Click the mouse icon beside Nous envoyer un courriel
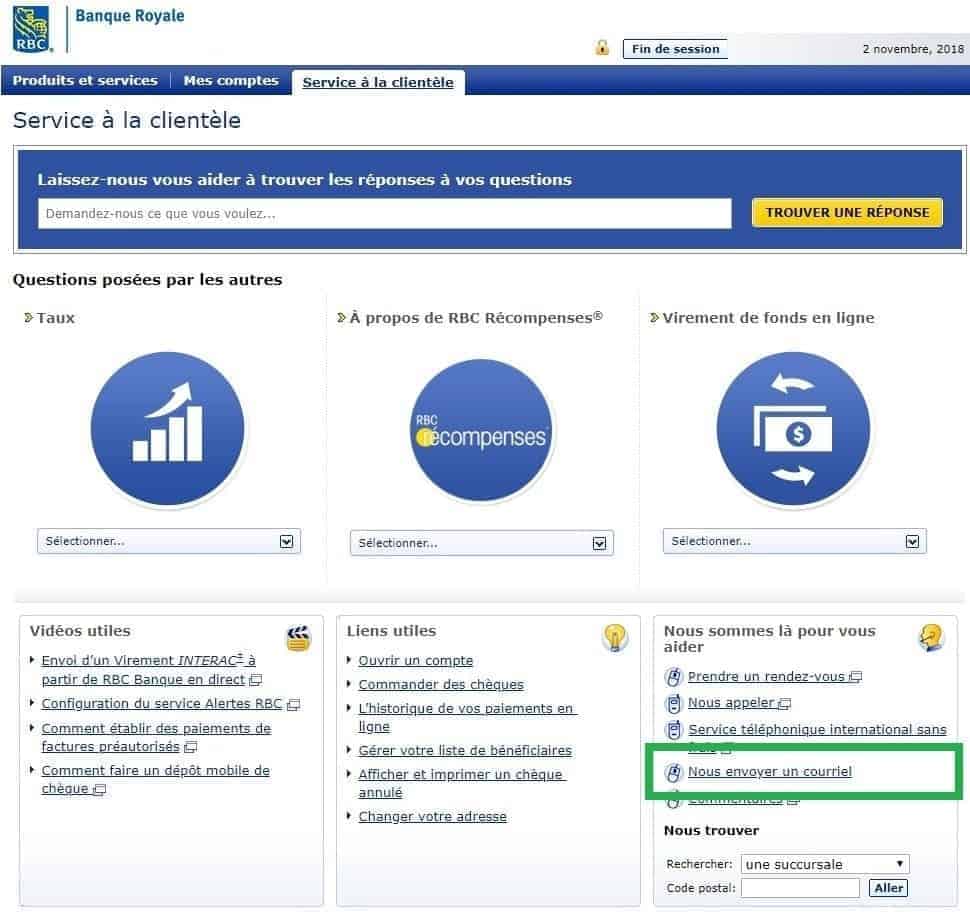 pyautogui.click(x=674, y=772)
